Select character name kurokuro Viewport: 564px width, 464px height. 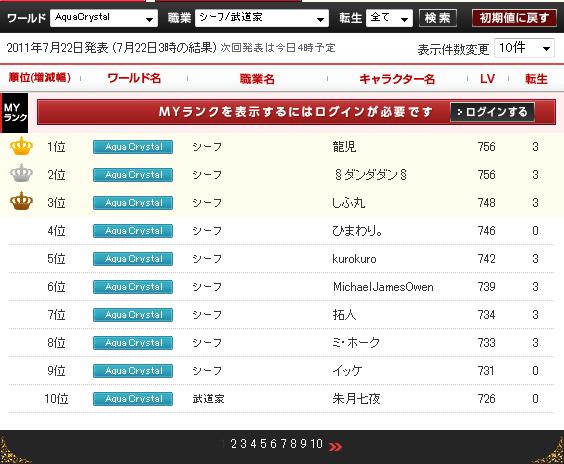(354, 259)
